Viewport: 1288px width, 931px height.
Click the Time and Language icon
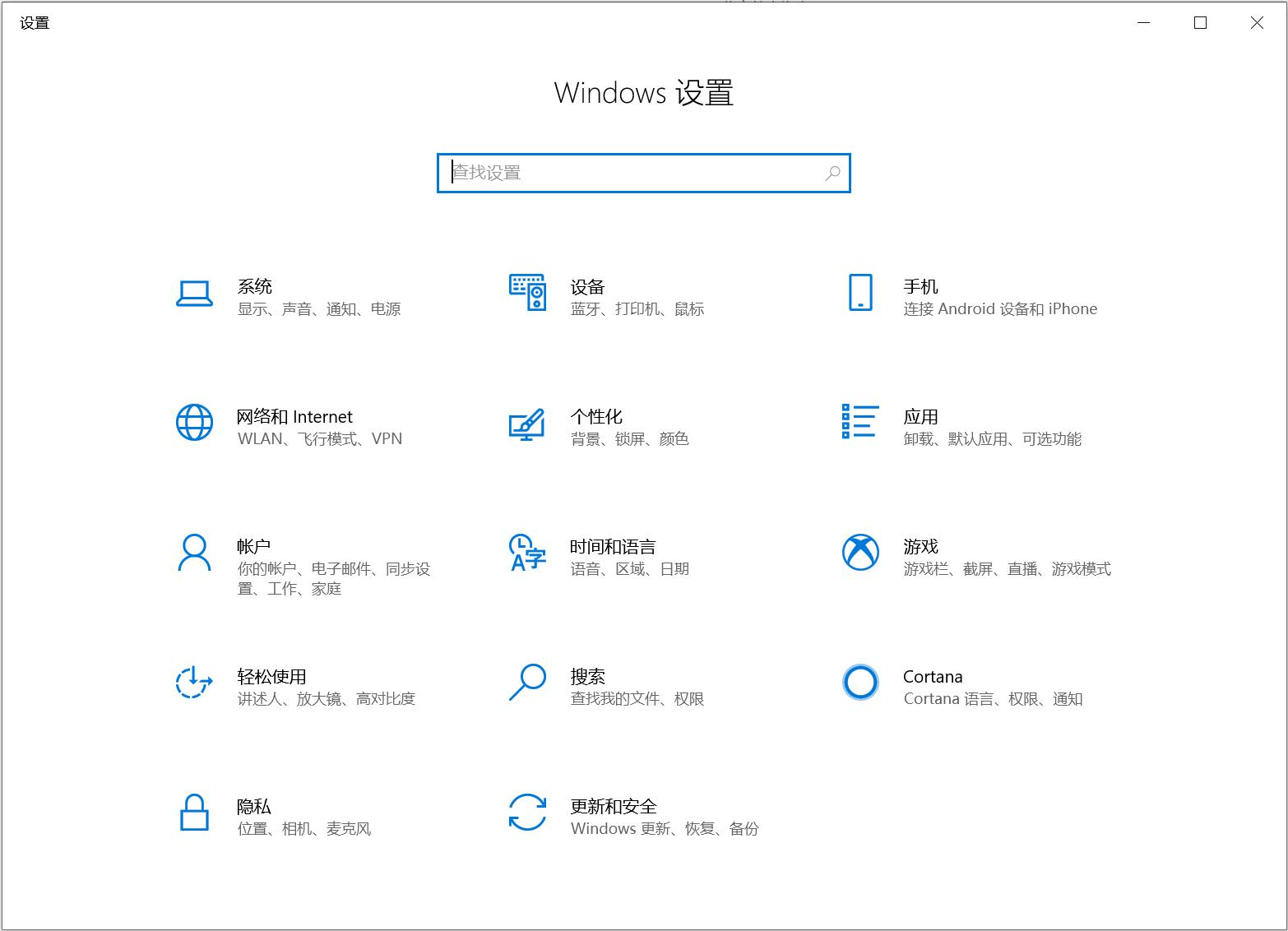[x=527, y=553]
